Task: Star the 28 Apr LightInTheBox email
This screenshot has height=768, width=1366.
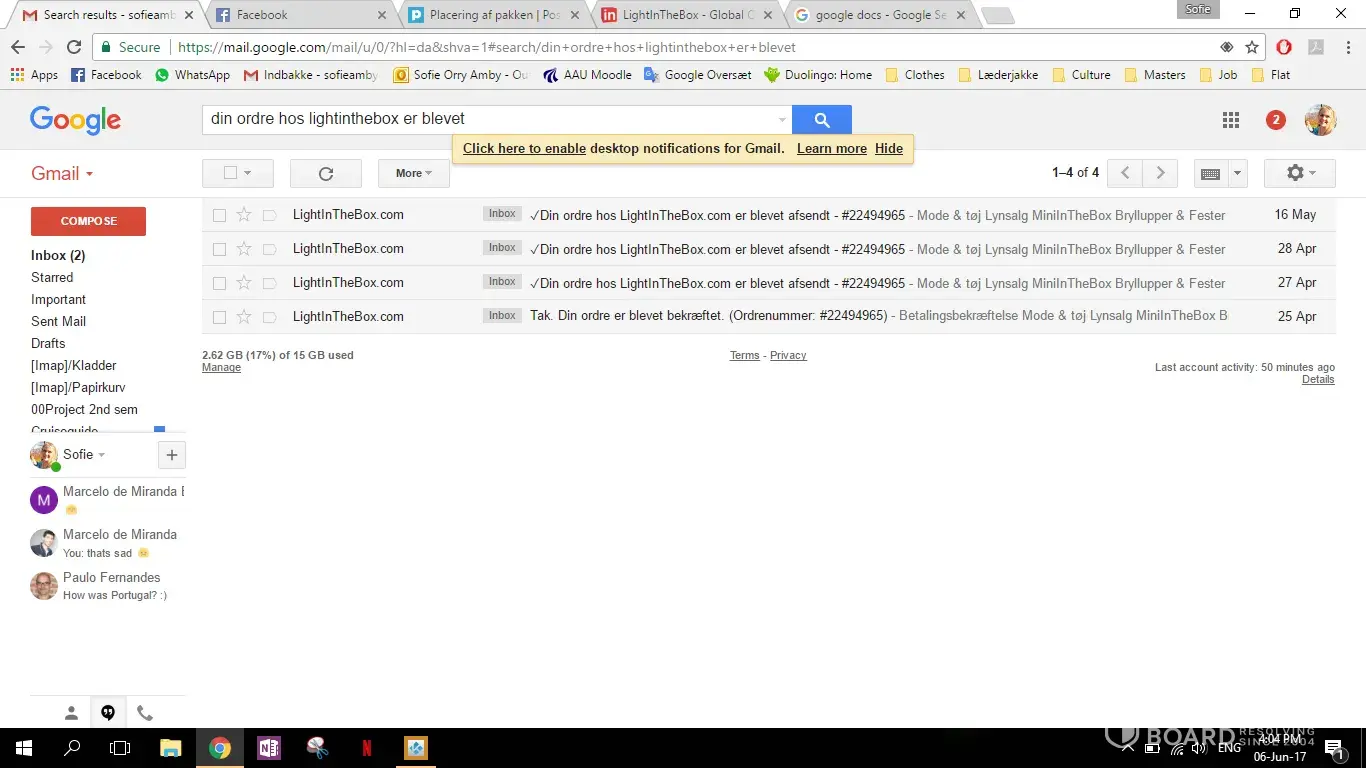Action: pyautogui.click(x=244, y=249)
